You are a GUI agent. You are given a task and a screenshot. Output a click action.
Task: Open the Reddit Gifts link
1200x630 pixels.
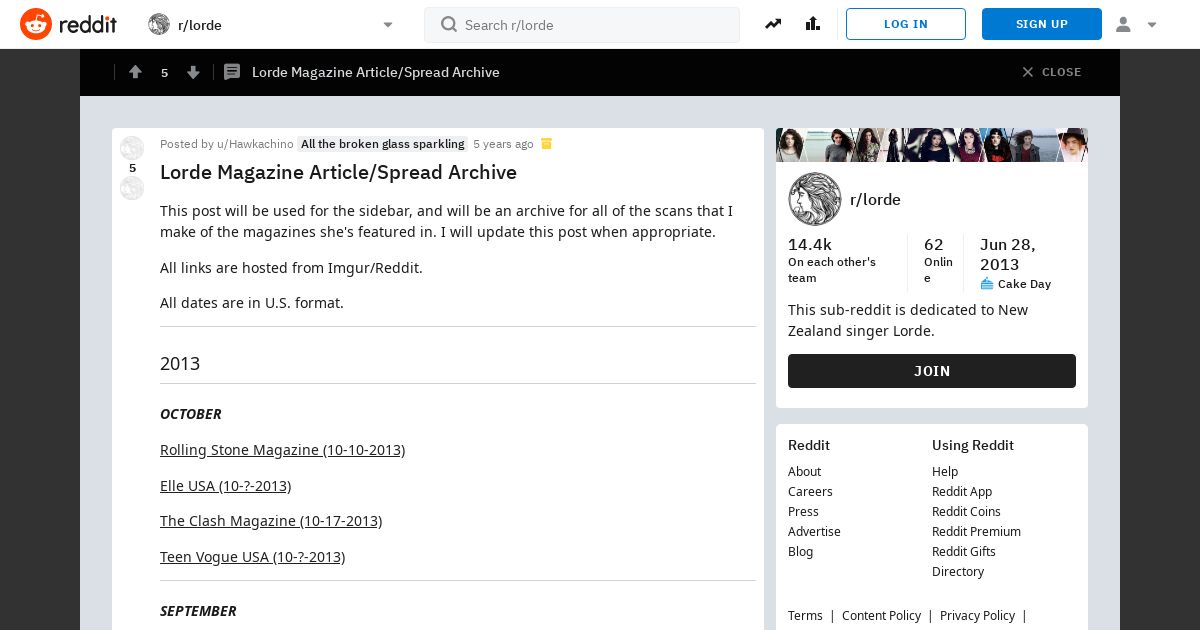[x=964, y=552]
